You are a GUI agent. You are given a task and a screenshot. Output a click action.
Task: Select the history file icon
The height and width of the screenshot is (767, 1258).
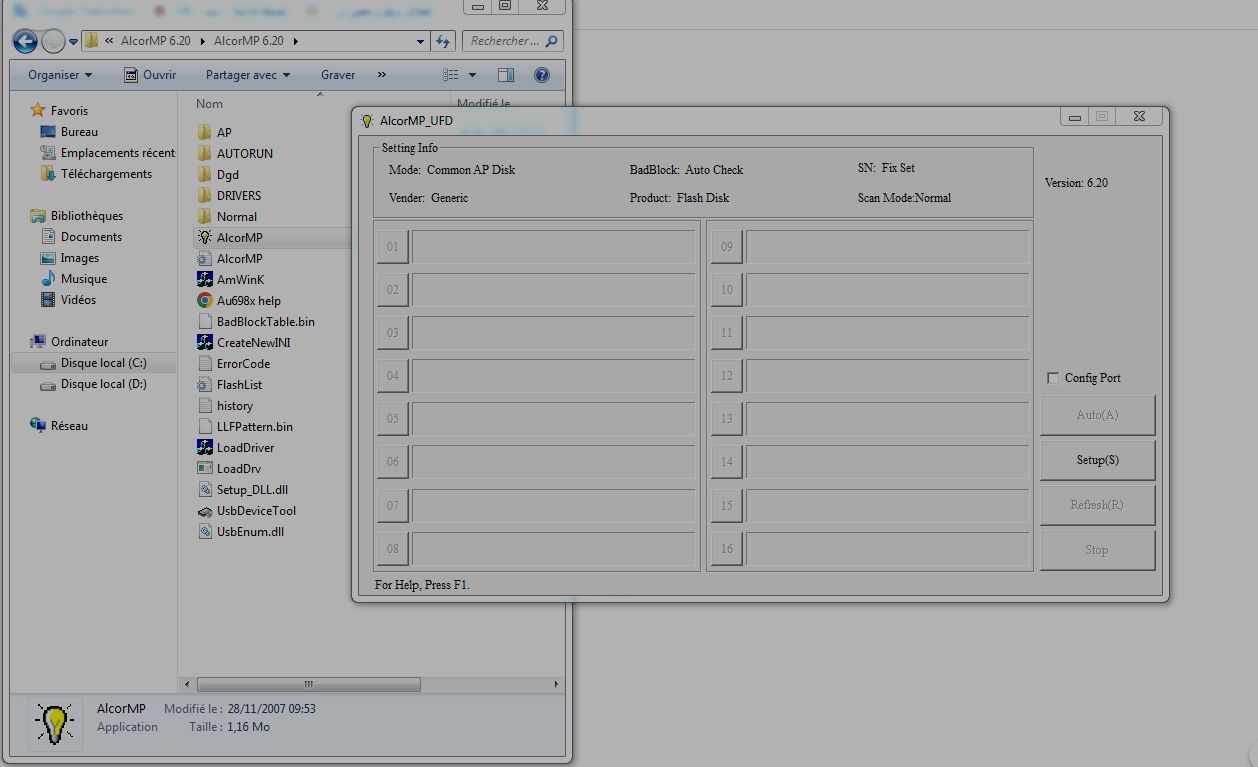click(205, 405)
